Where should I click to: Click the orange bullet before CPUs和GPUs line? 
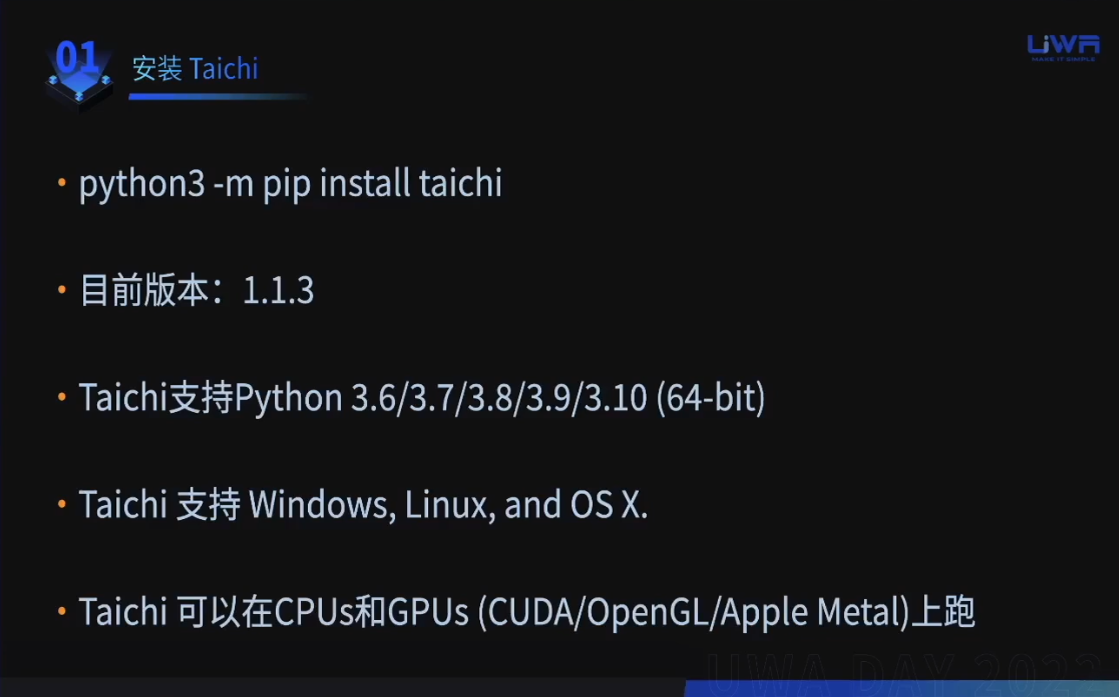click(62, 611)
